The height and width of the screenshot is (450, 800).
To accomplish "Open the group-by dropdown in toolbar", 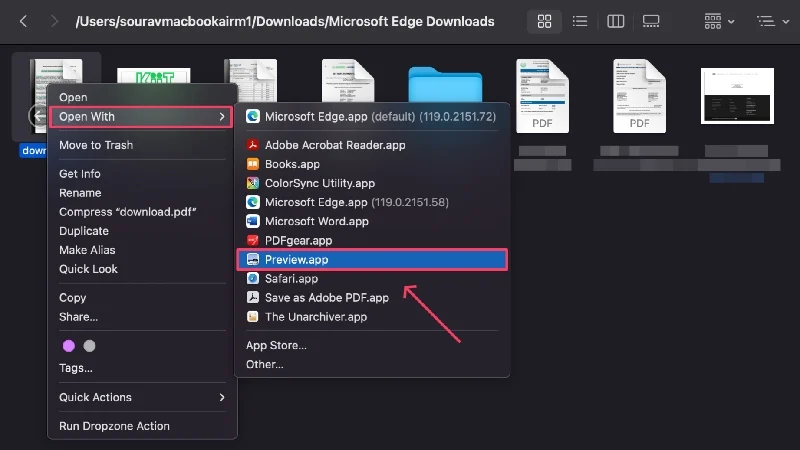I will pyautogui.click(x=719, y=21).
